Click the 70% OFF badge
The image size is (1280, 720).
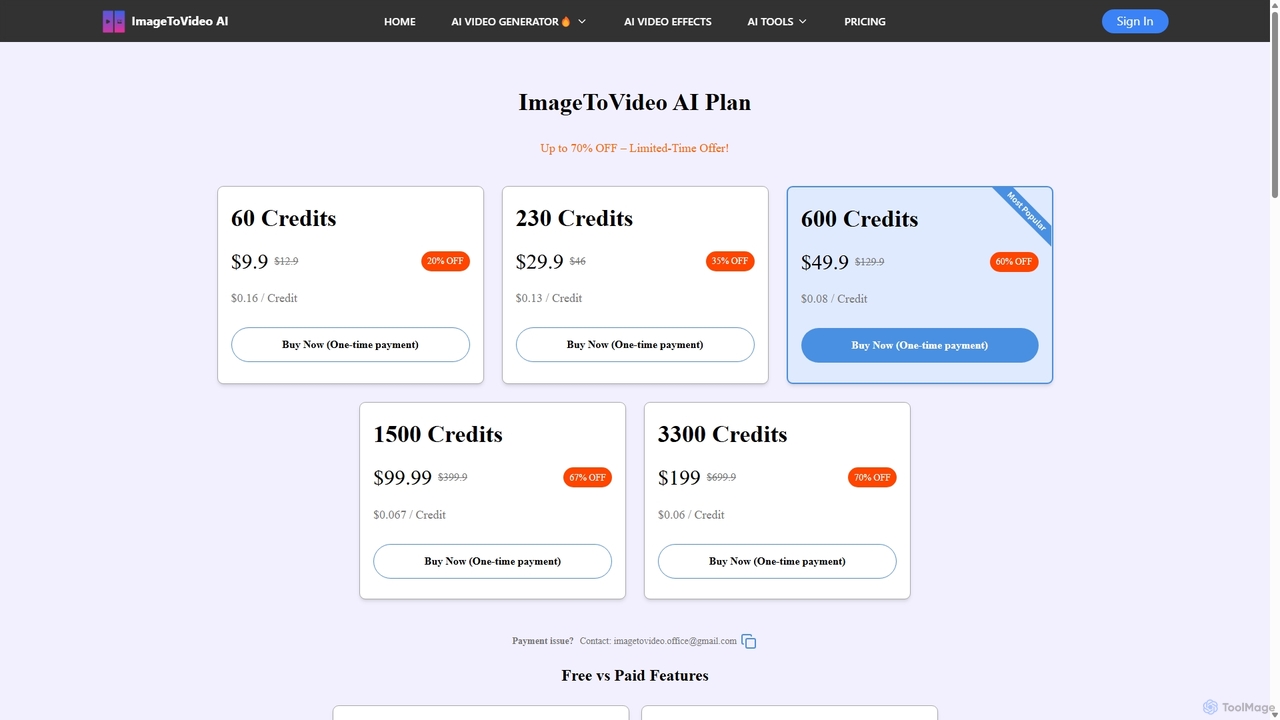872,477
